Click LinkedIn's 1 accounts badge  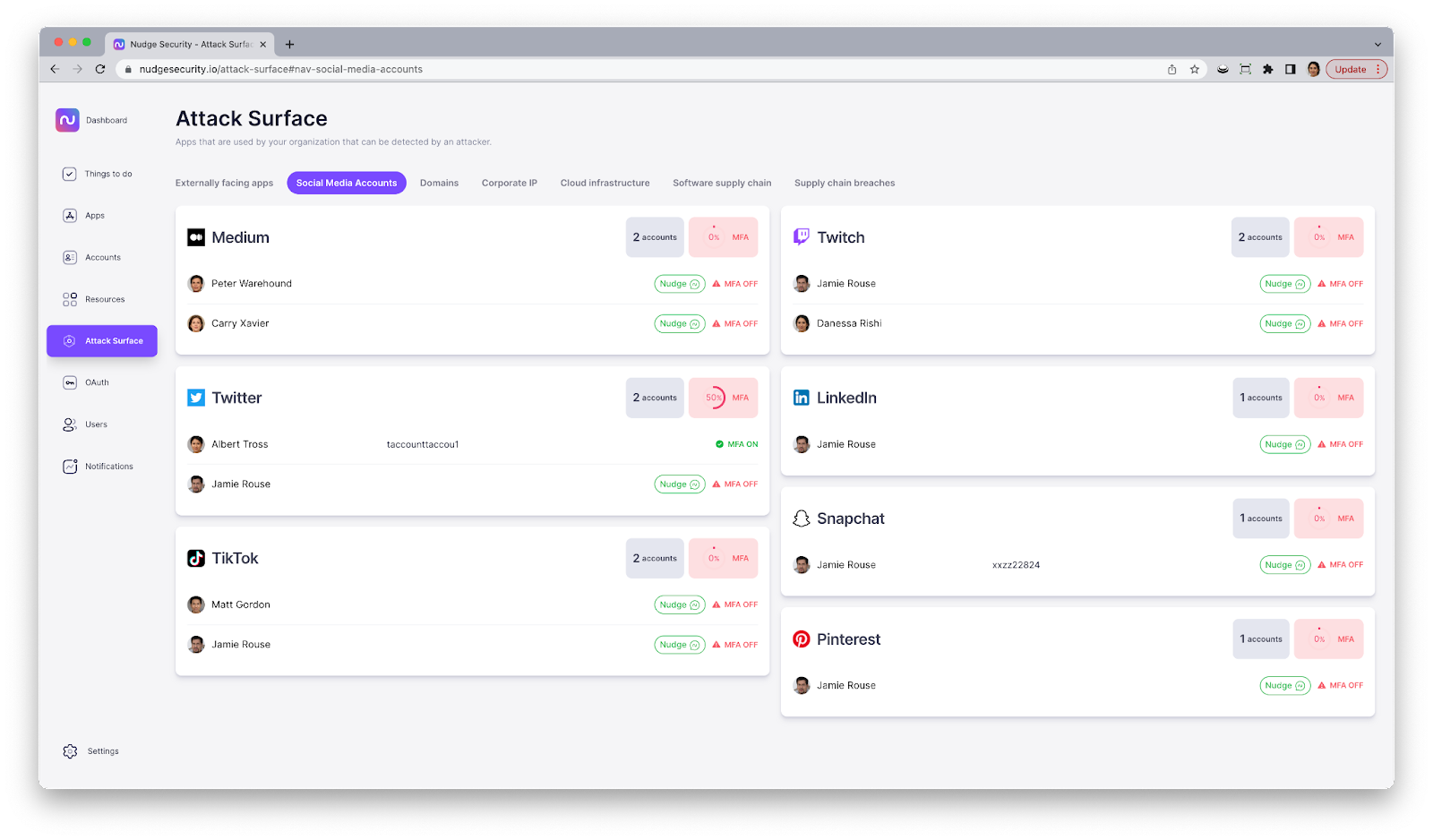(x=1261, y=398)
